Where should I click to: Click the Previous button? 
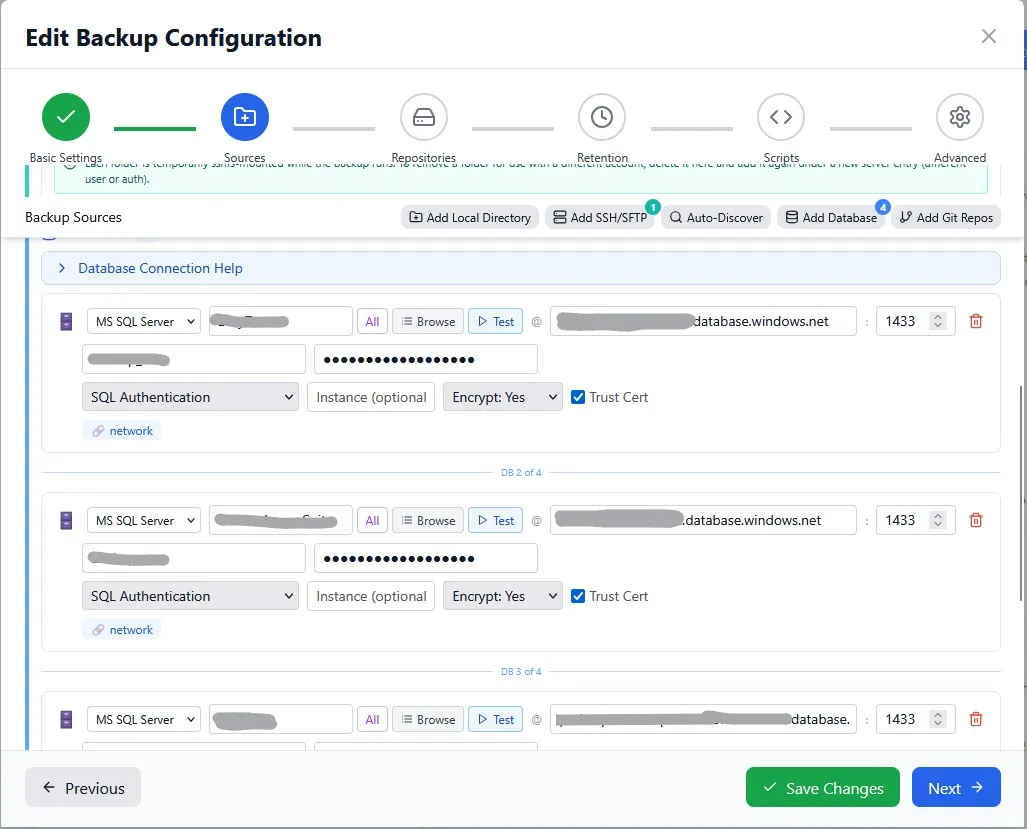click(83, 788)
